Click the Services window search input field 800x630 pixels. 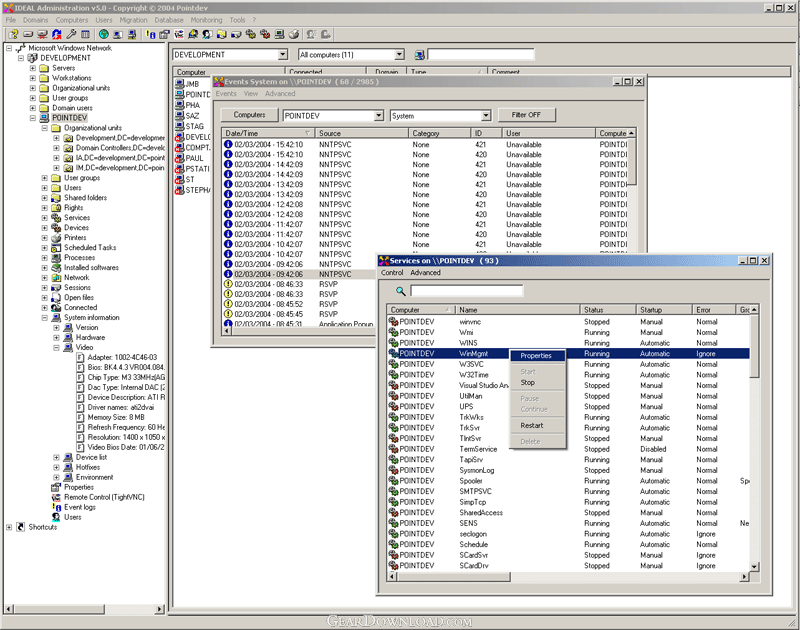point(466,291)
